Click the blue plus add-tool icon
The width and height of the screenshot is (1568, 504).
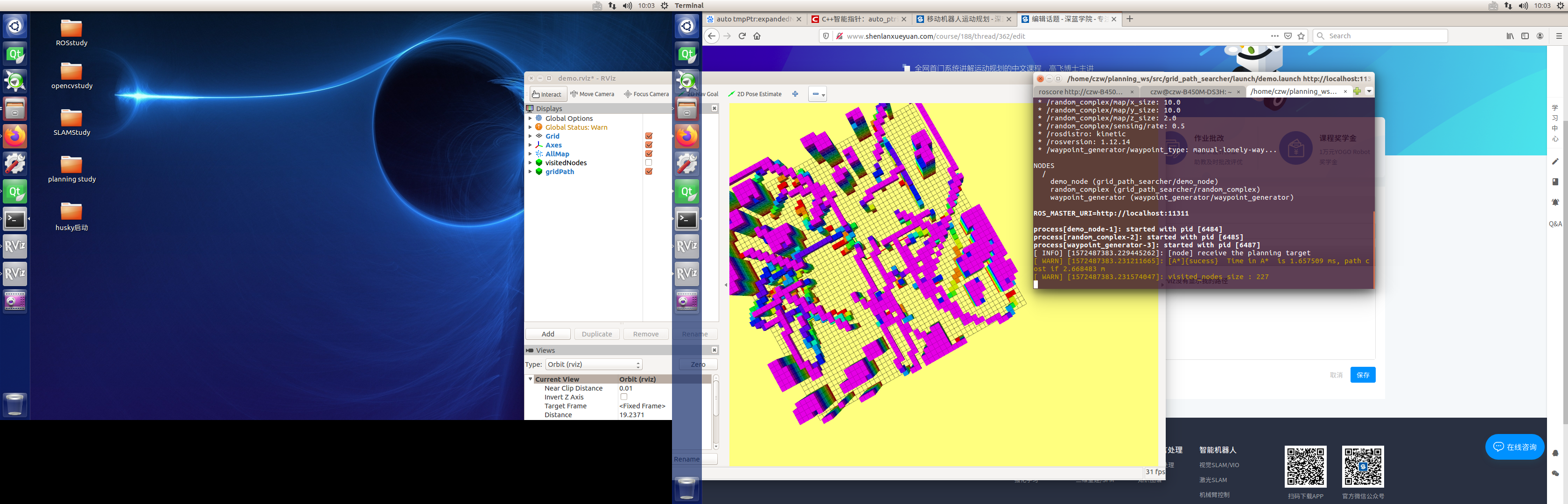(x=794, y=94)
